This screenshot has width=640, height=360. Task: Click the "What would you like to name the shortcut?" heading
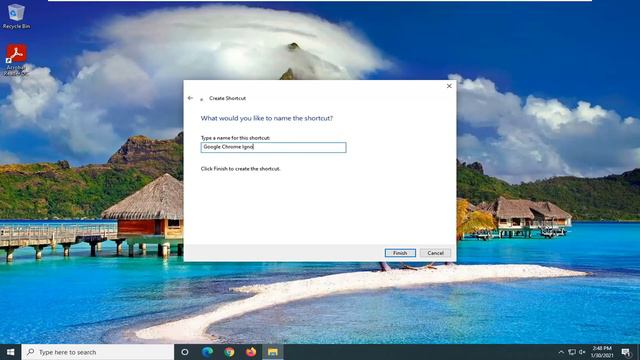coord(267,118)
